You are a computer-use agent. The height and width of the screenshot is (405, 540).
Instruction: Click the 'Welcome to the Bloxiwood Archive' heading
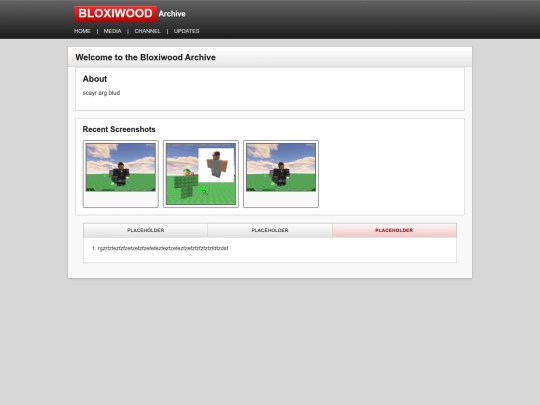pyautogui.click(x=145, y=57)
